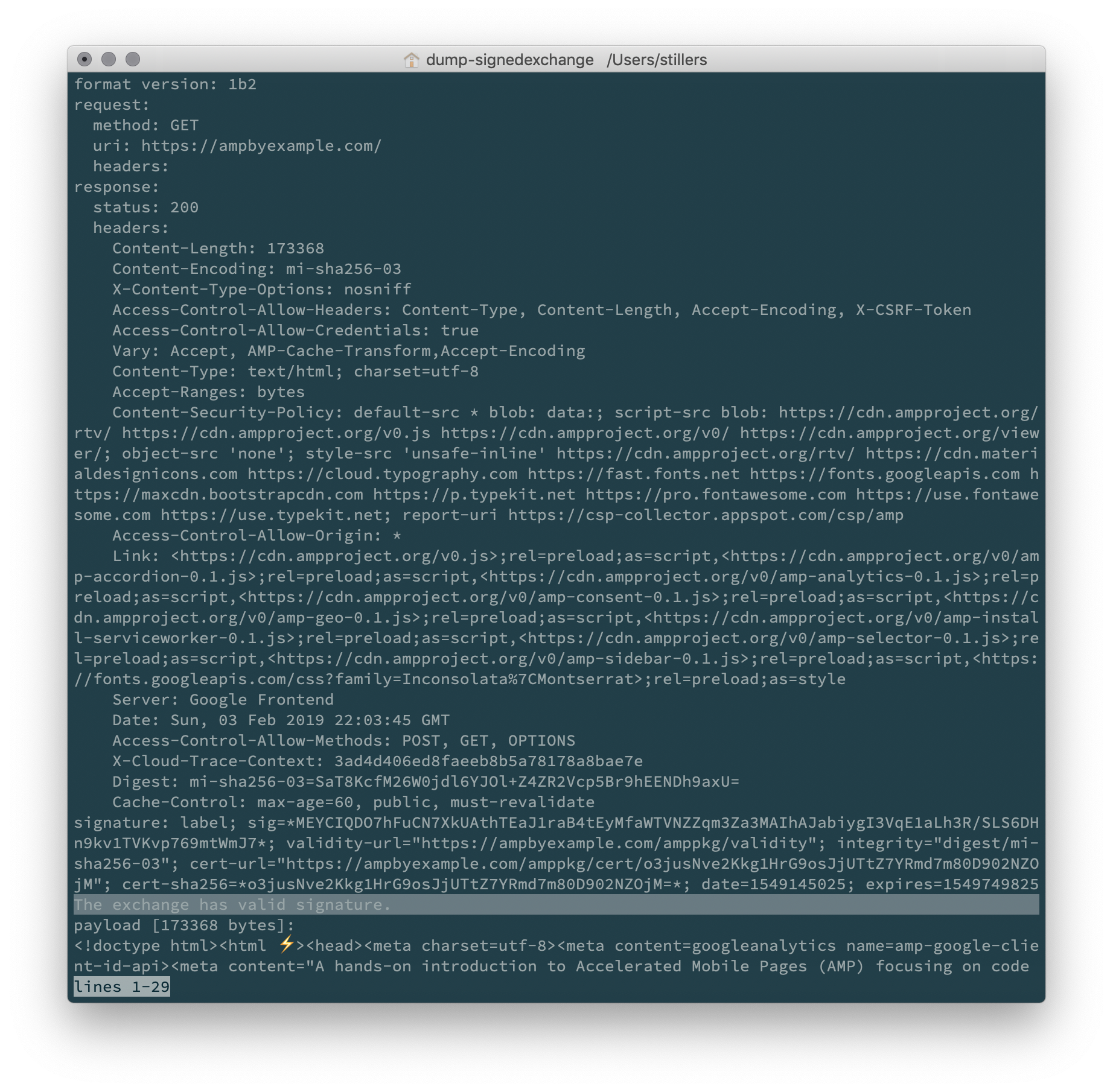Click the dump-signedexchange title text

tap(509, 60)
